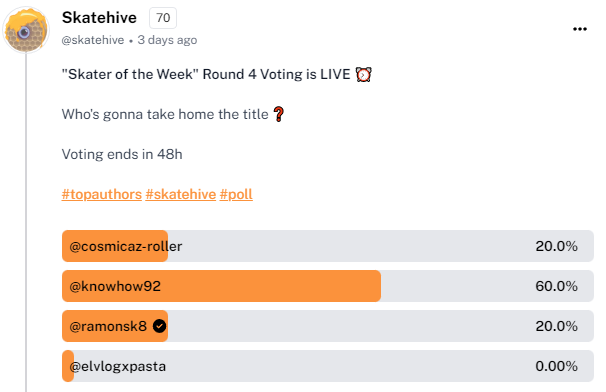Click the vertical thread line below avatar
Viewport: 606px width, 392px height.
(26, 223)
